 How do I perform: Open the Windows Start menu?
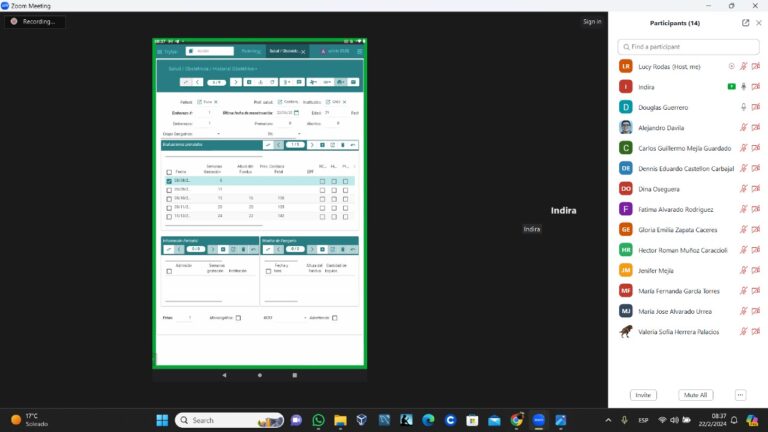point(162,420)
